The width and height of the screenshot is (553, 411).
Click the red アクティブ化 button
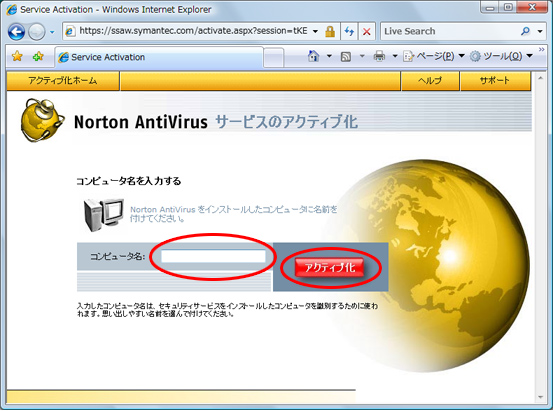tap(329, 268)
